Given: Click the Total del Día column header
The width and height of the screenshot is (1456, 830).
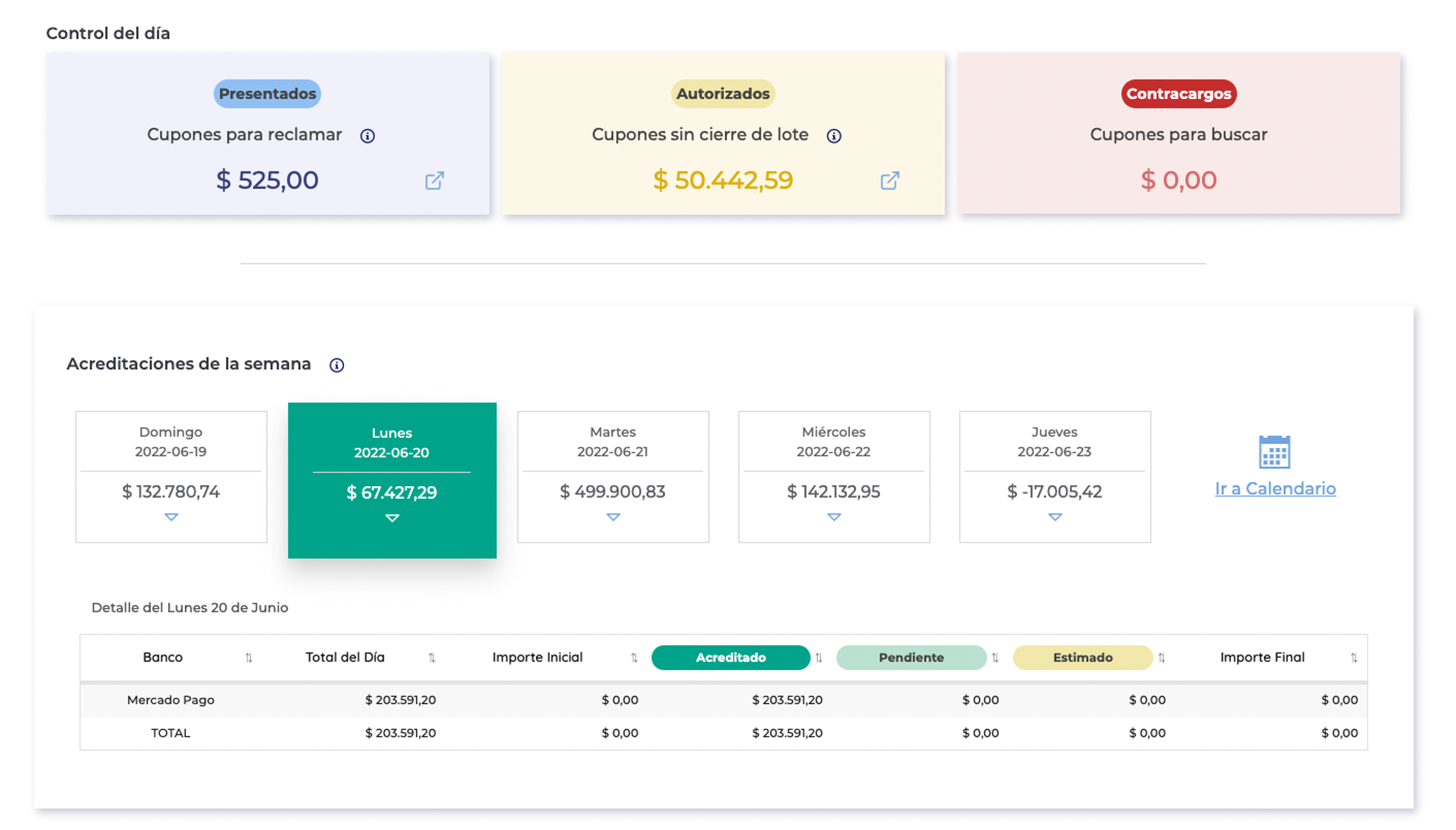Looking at the screenshot, I should (x=345, y=657).
